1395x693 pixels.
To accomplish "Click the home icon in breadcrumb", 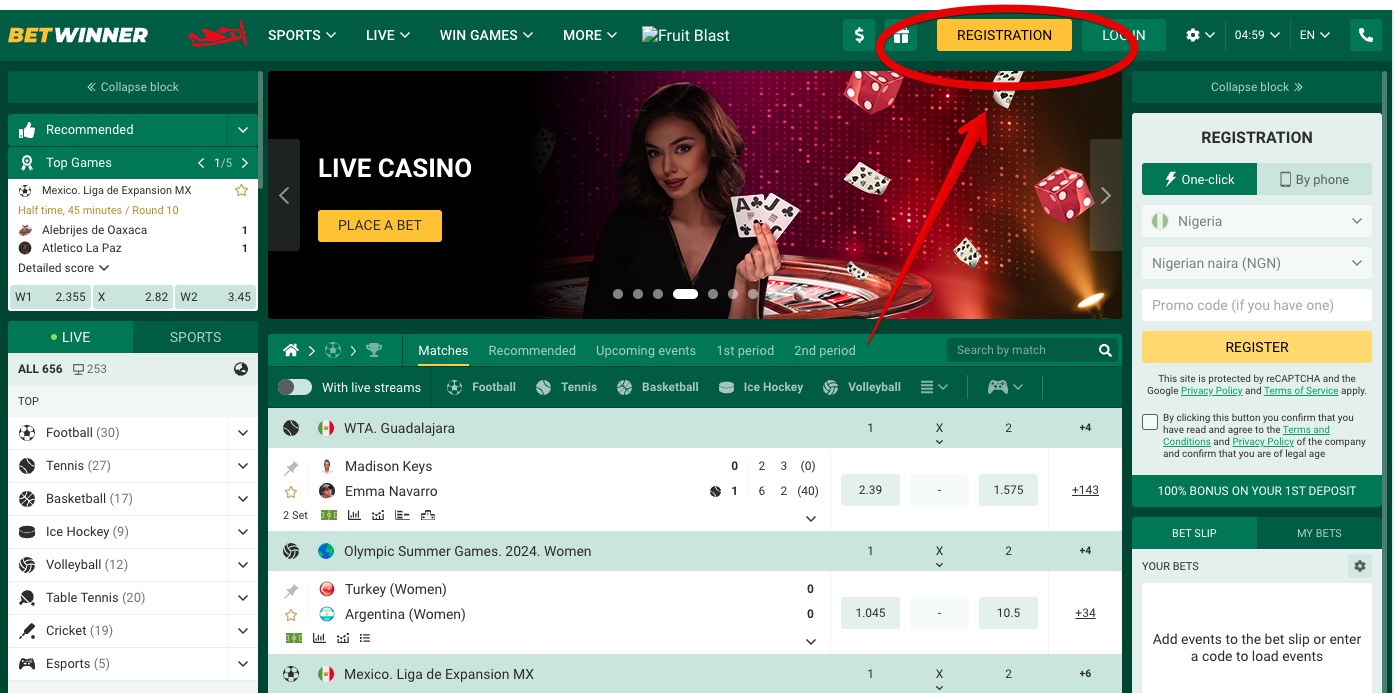I will [x=291, y=350].
